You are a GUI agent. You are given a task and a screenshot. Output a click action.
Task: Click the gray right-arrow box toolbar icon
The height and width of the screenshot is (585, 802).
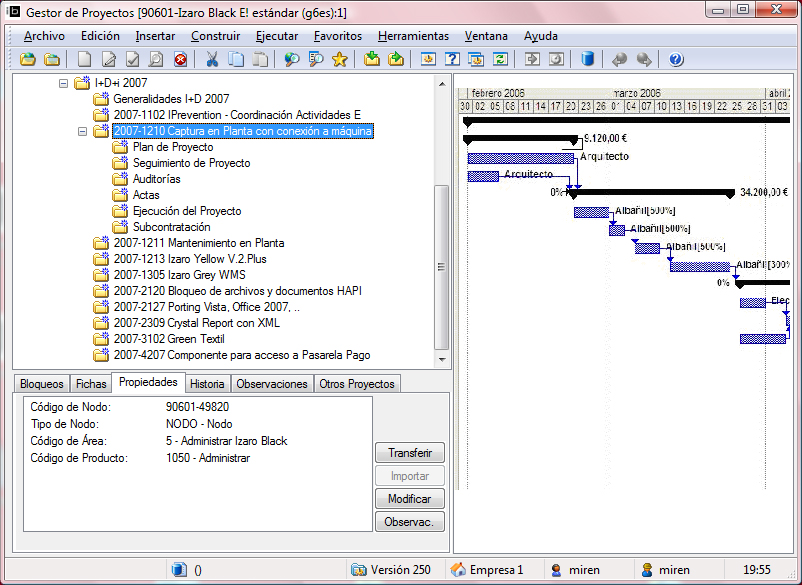point(532,59)
